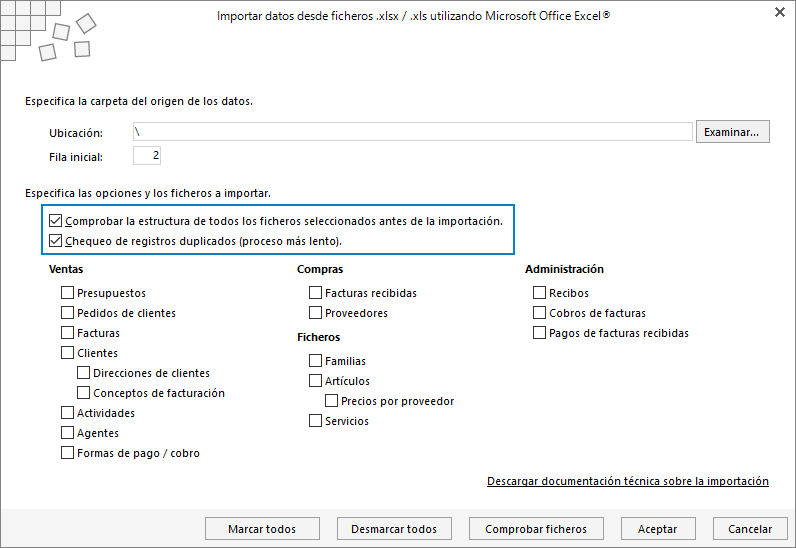Tick Conceptos de facturación
796x548 pixels.
coord(83,393)
